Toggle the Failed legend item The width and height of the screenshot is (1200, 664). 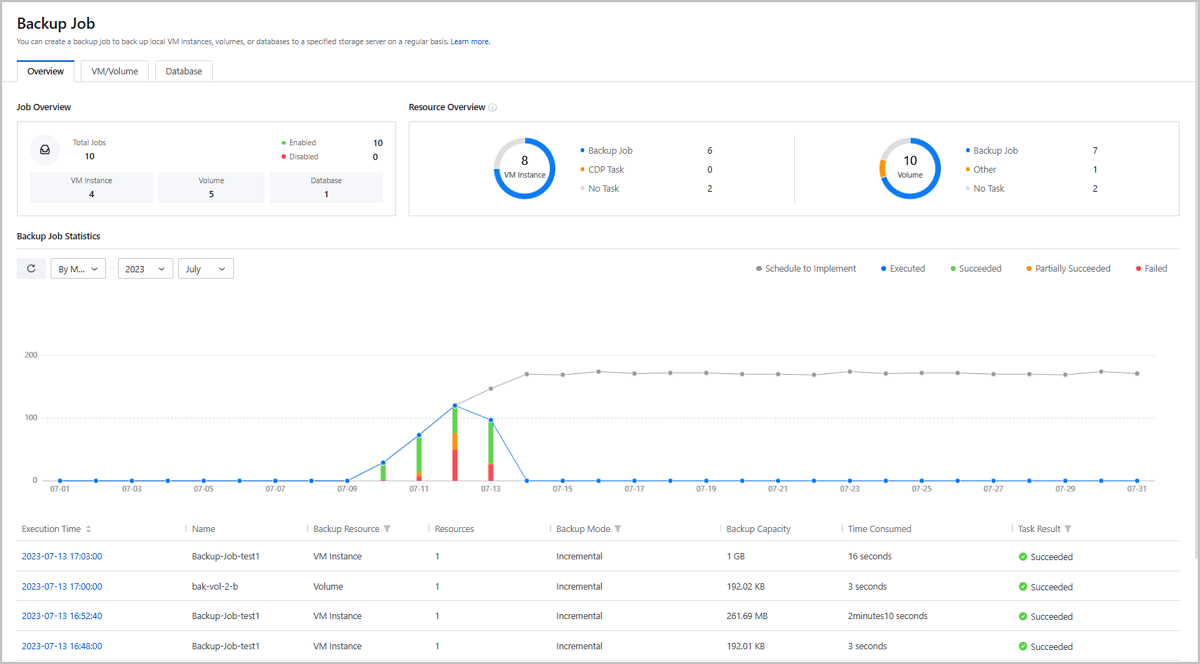[x=1150, y=268]
